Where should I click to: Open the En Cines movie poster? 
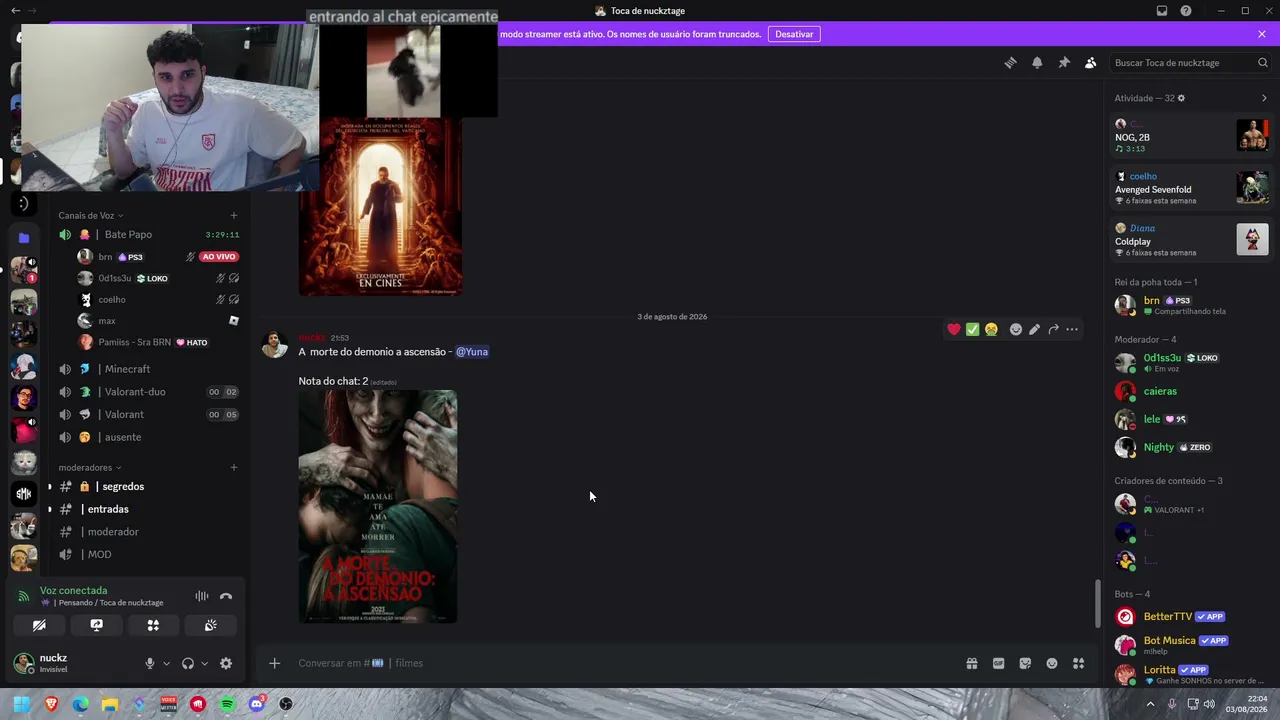pyautogui.click(x=380, y=207)
